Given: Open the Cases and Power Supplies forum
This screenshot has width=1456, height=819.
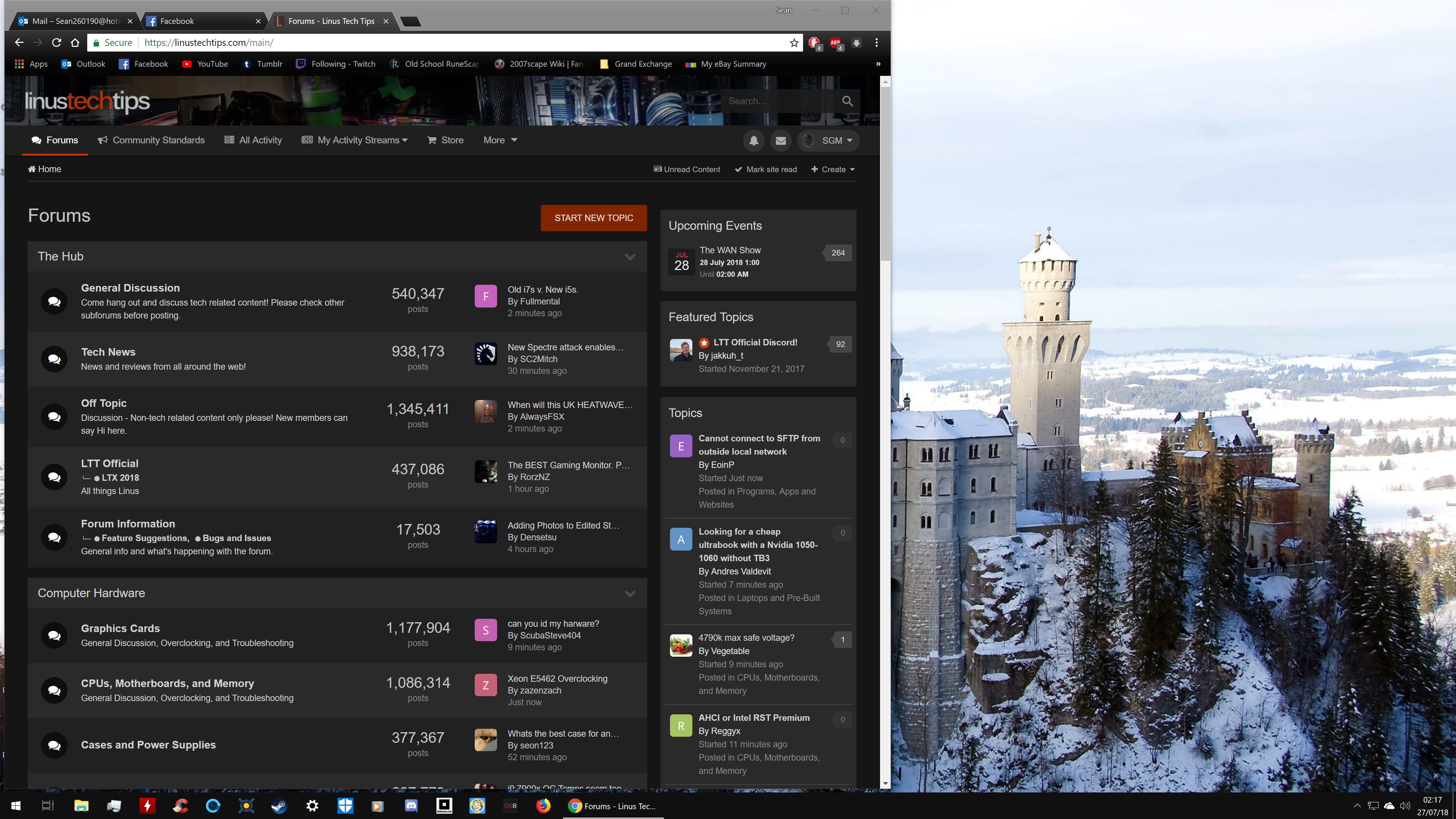Looking at the screenshot, I should [x=148, y=745].
